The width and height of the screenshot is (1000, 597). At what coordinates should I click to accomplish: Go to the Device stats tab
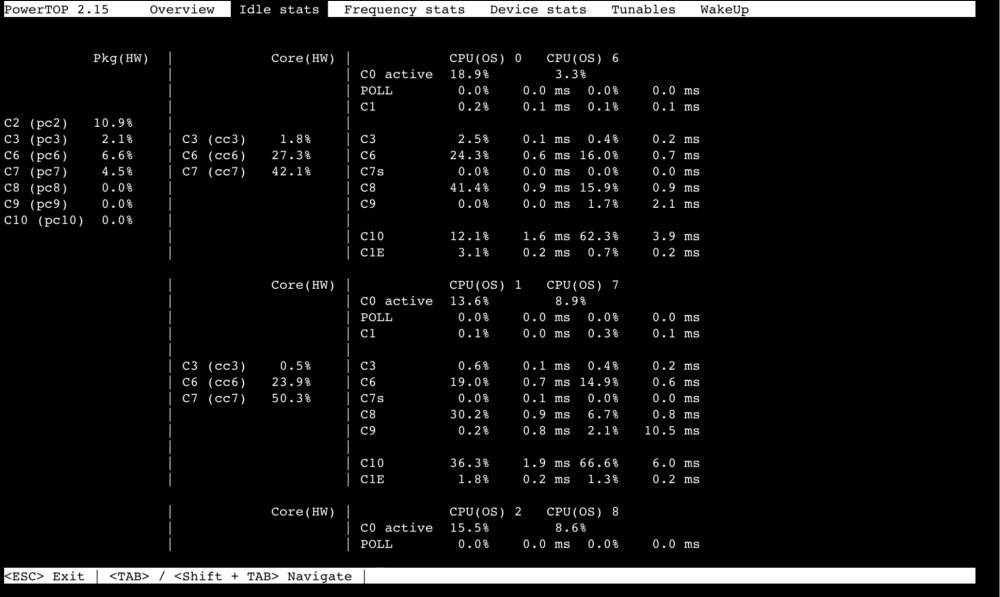538,10
